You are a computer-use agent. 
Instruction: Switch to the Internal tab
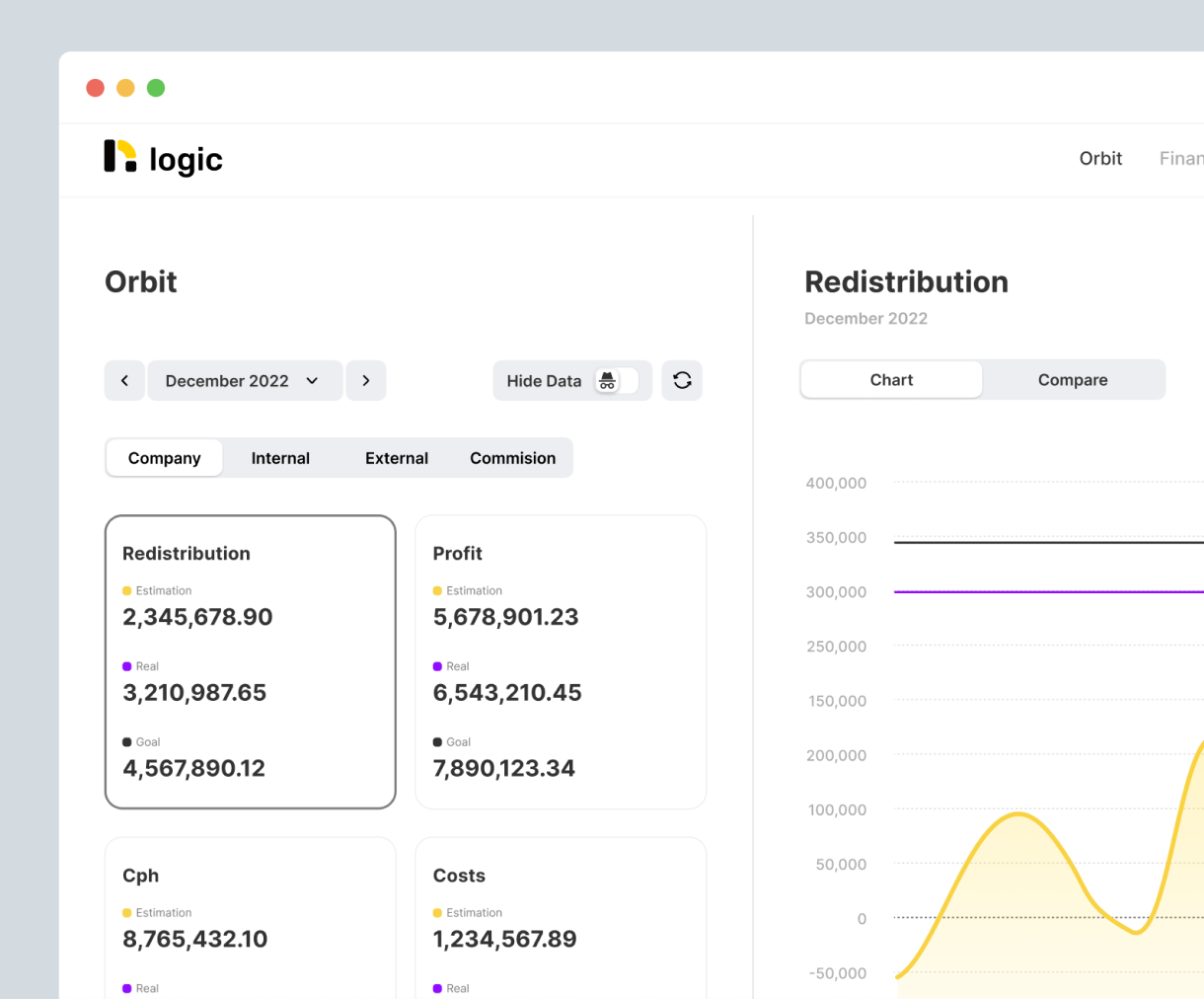click(x=280, y=457)
